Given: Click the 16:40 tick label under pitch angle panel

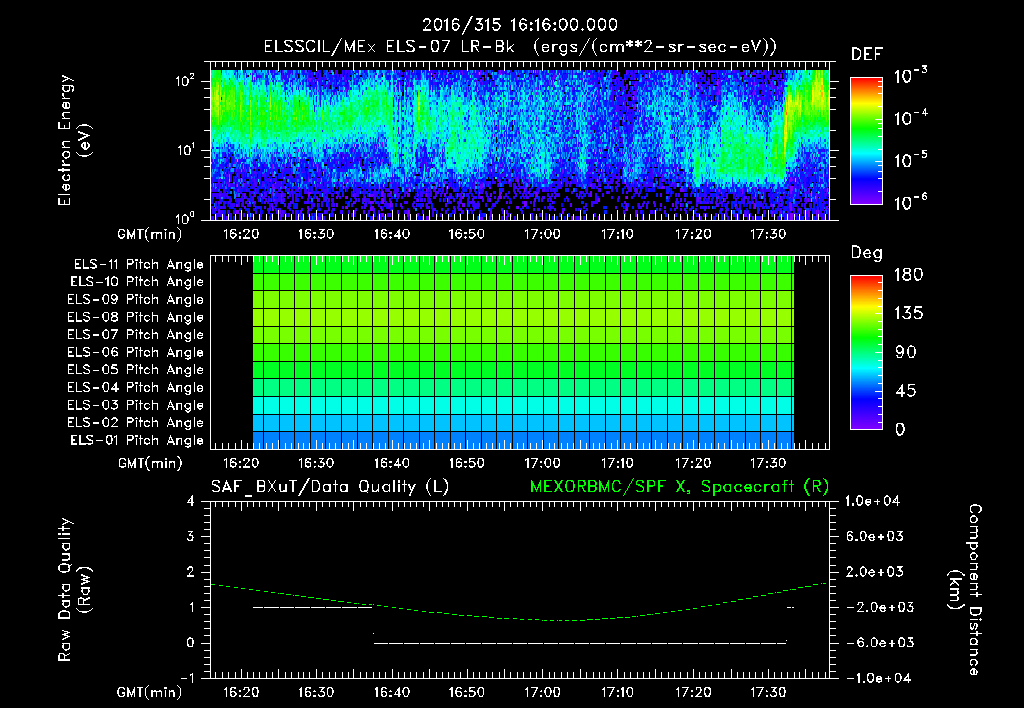Looking at the screenshot, I should pos(391,463).
